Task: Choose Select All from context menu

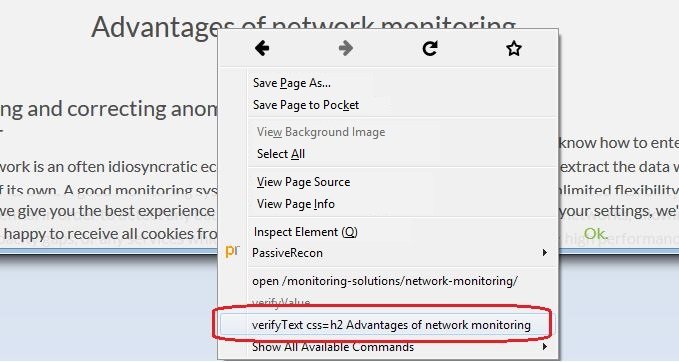Action: coord(281,154)
